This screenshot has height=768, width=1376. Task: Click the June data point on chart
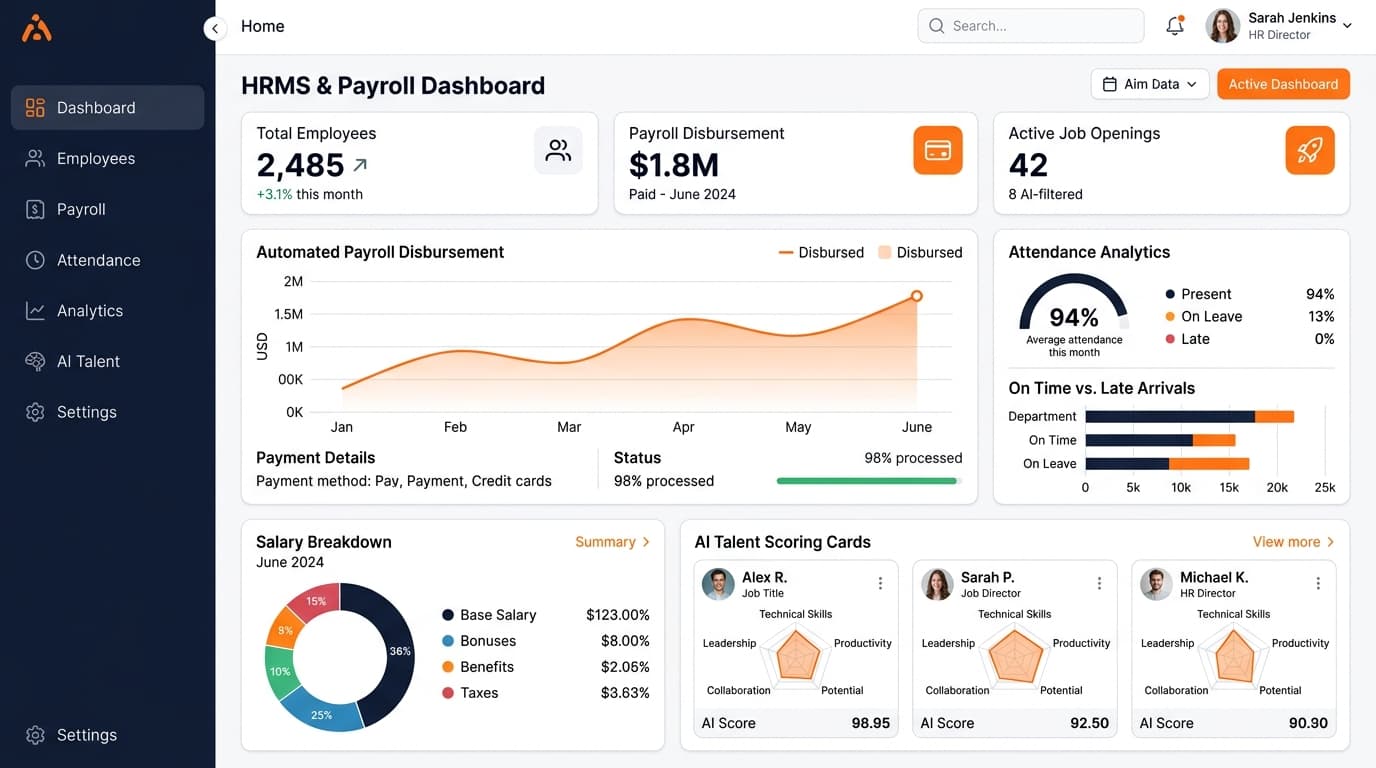pos(917,296)
